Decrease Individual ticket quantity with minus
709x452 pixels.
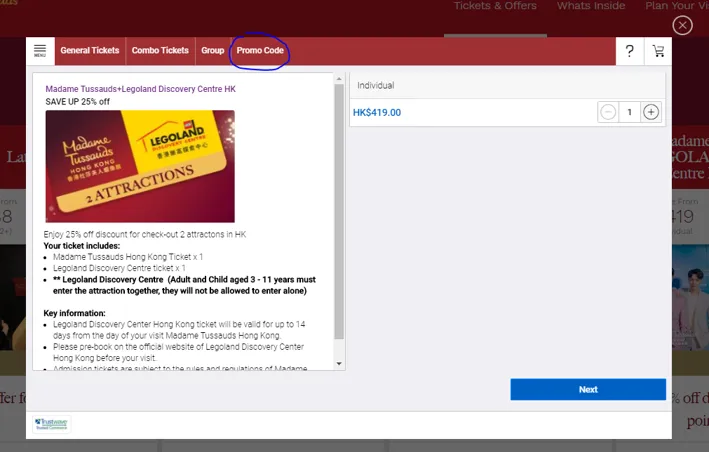(x=608, y=112)
